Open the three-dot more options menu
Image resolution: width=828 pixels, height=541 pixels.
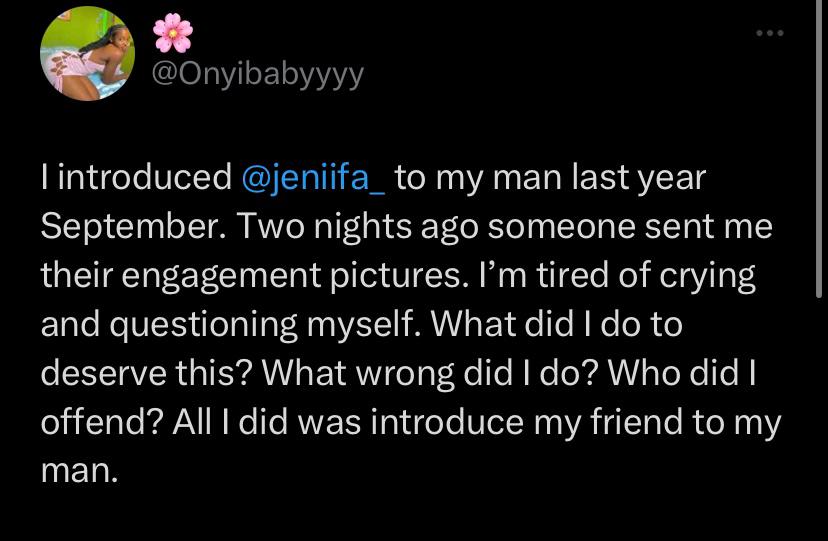tap(769, 33)
